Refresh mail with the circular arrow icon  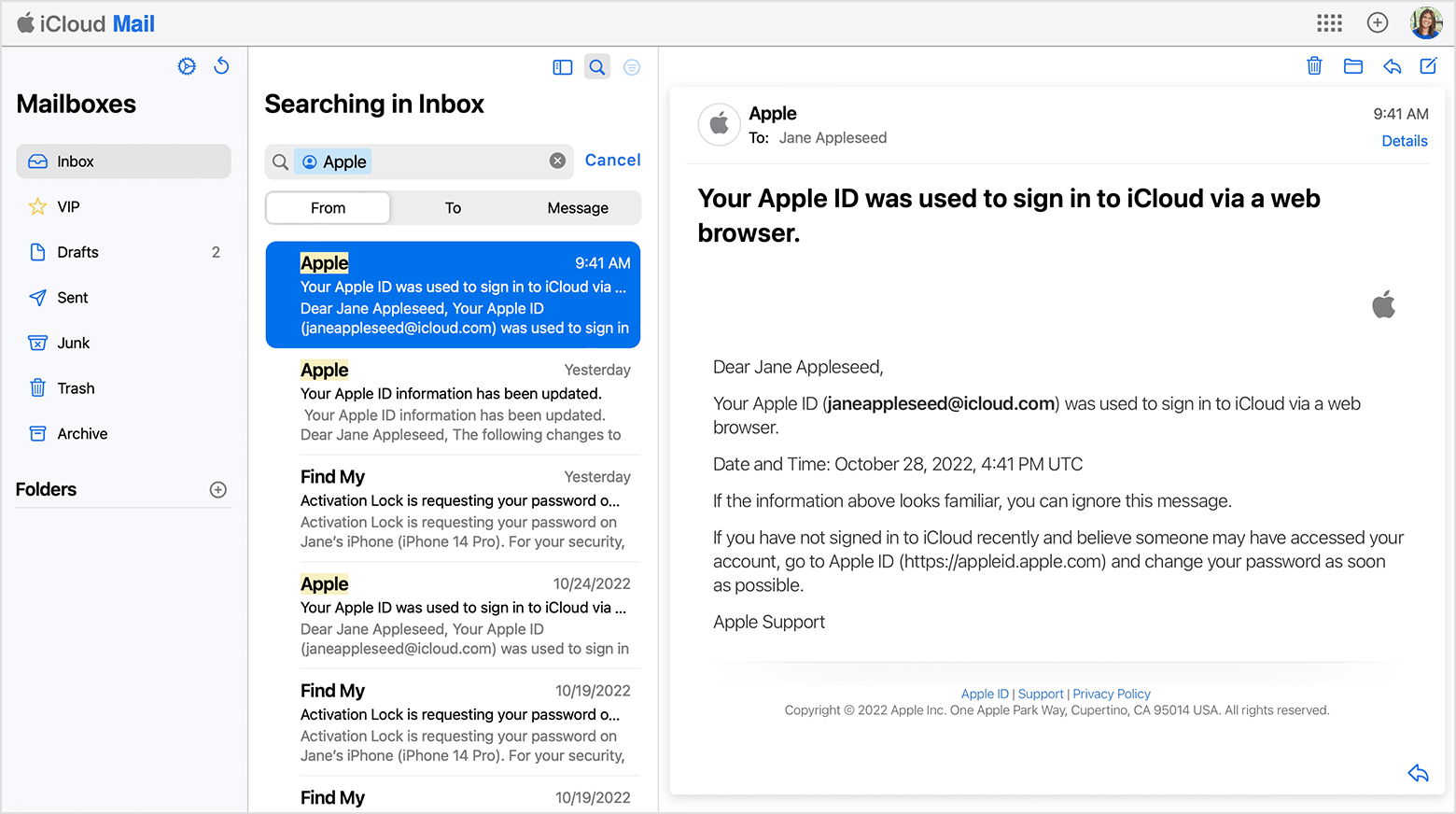[221, 65]
